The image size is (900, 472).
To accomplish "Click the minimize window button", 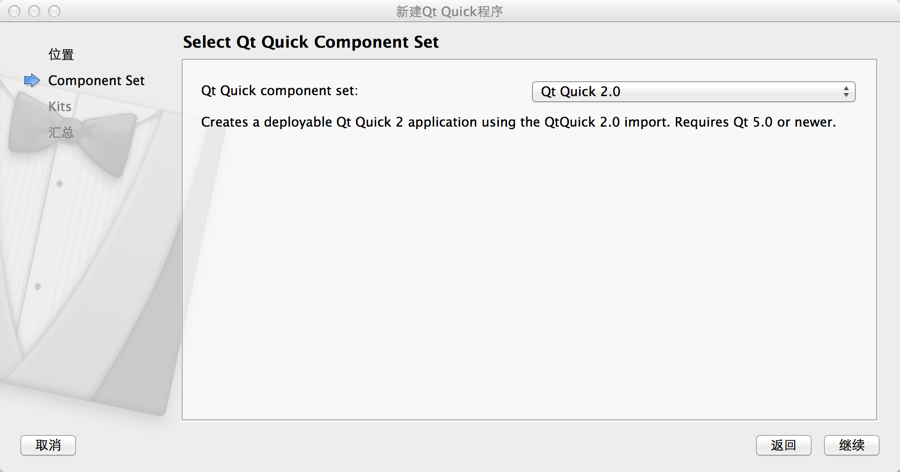I will (x=34, y=12).
